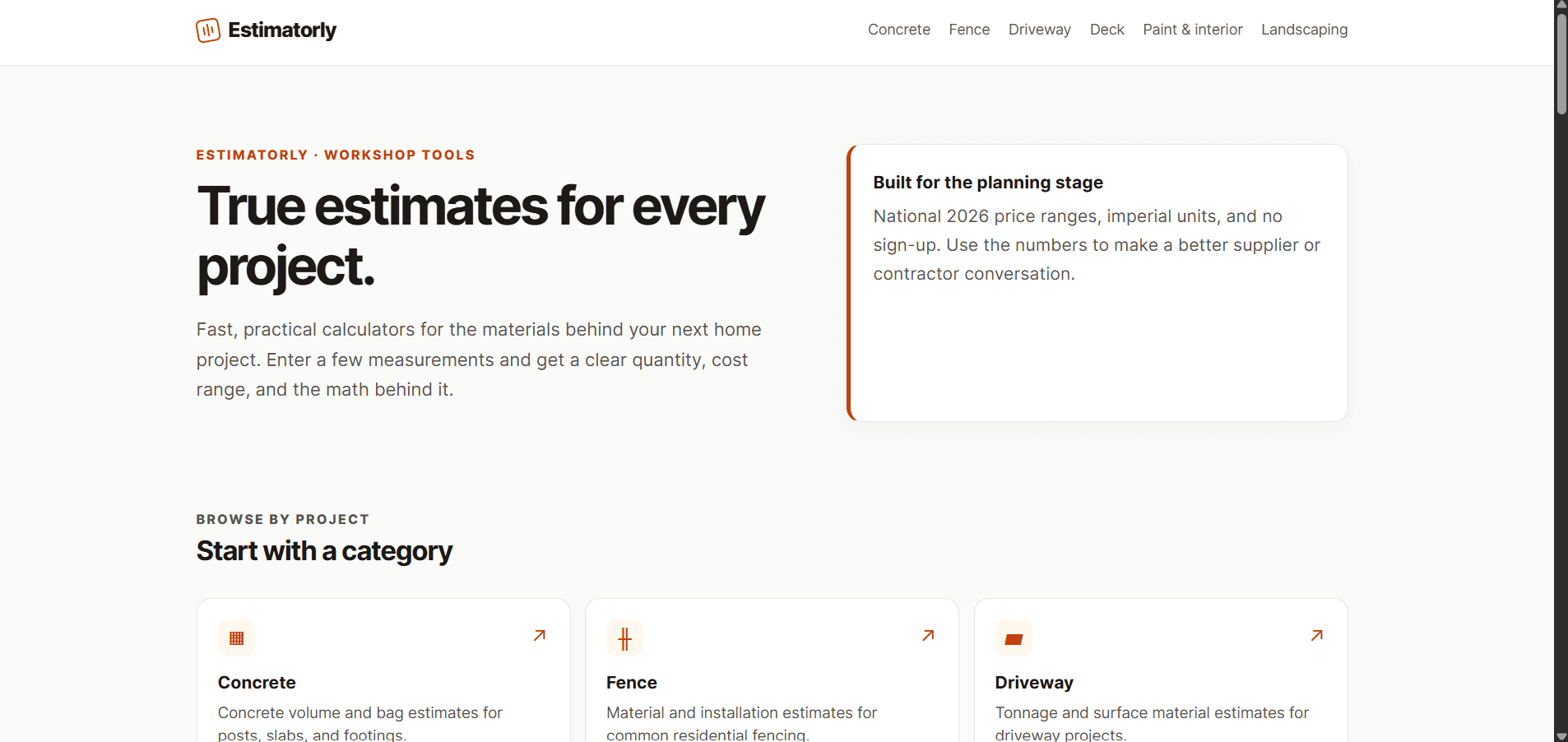Click the Estimatorly brand name
Viewport: 1568px width, 742px height.
pos(282,30)
